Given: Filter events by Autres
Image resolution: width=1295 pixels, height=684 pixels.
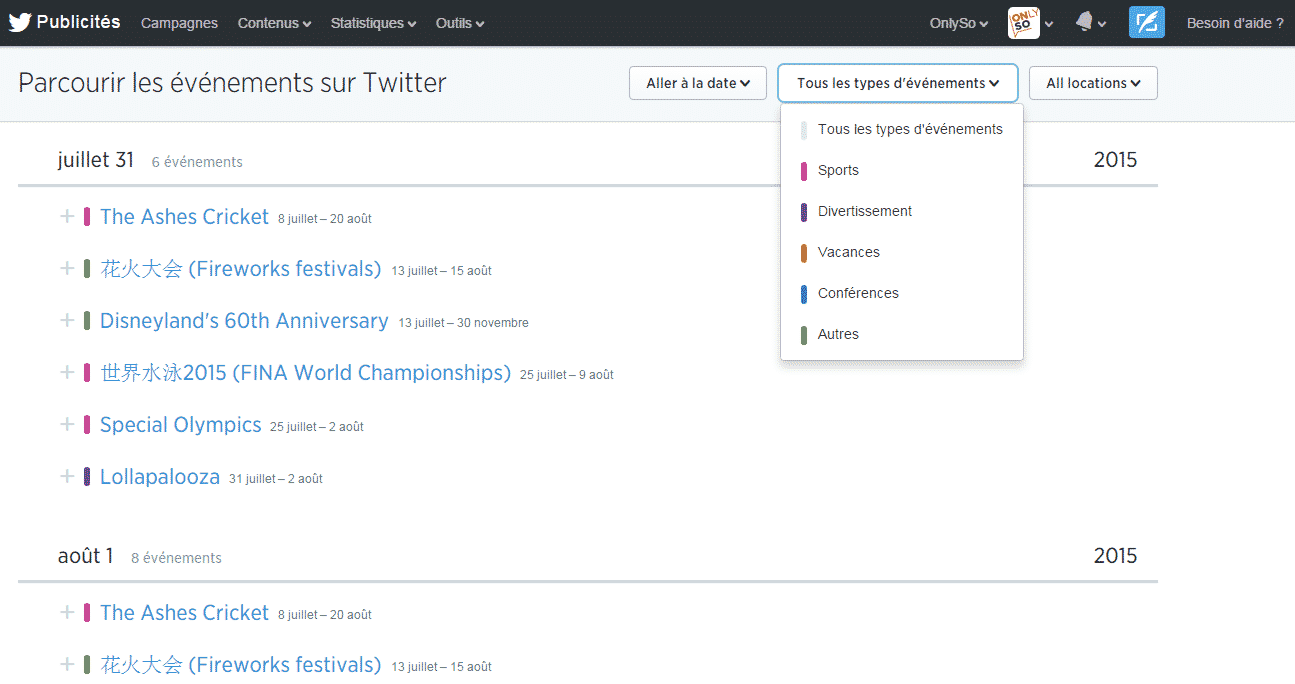Looking at the screenshot, I should (902, 334).
